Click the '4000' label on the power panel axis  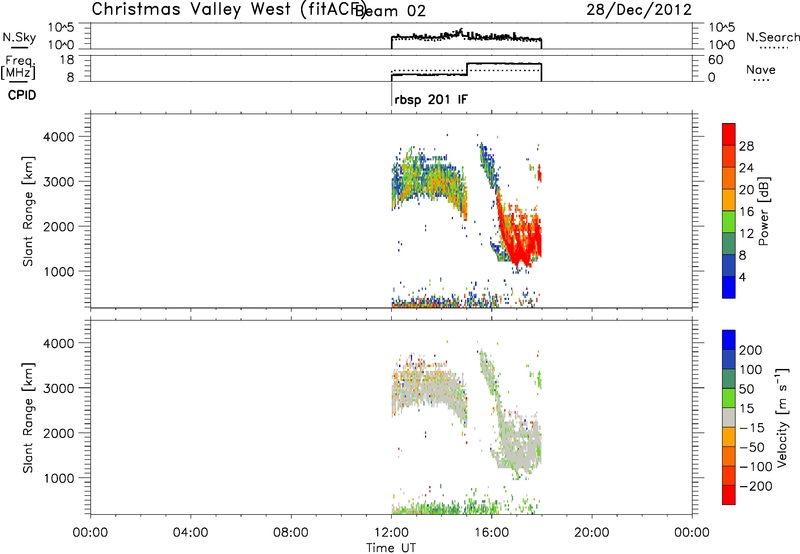point(59,137)
